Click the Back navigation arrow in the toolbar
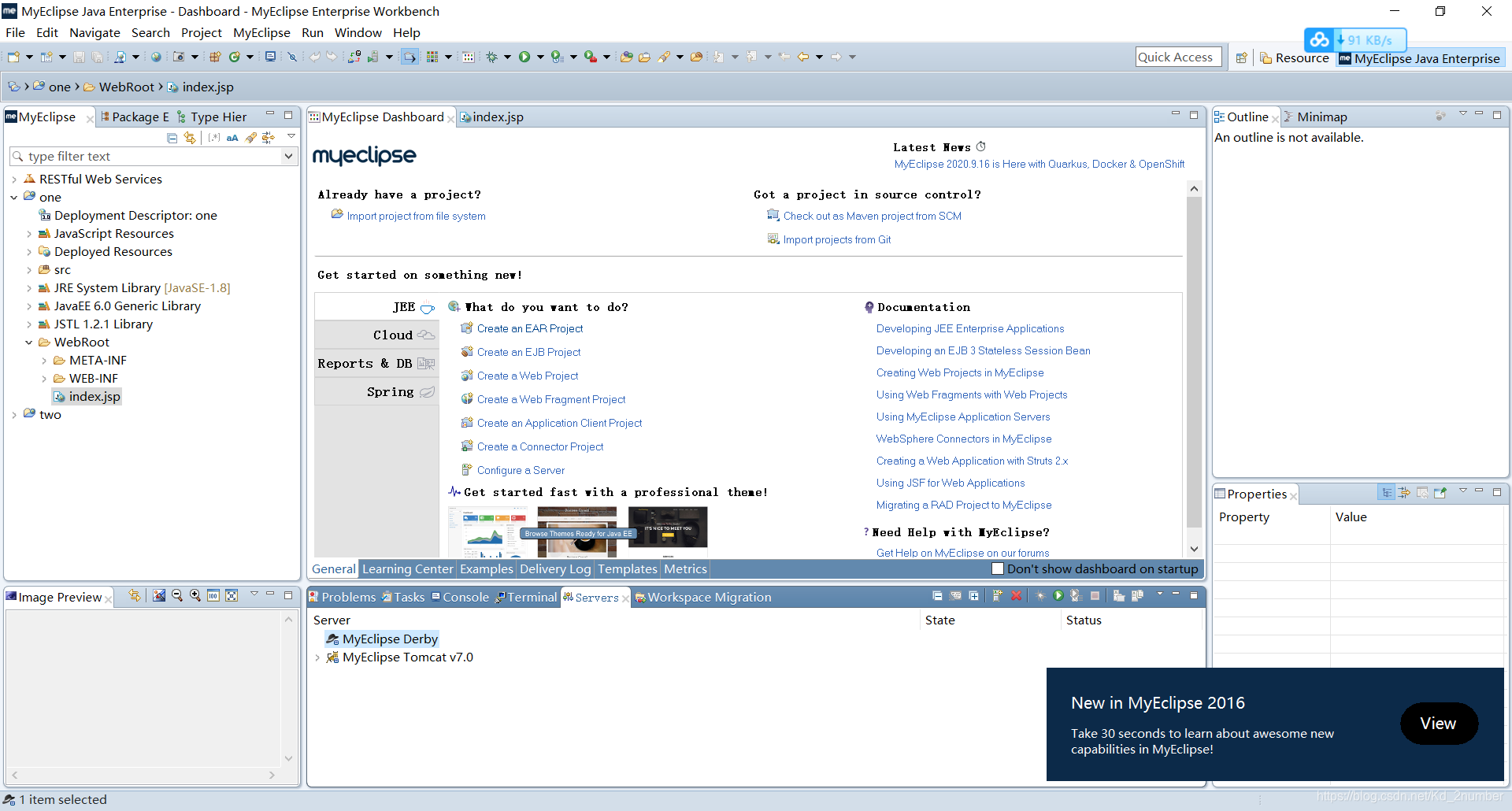 pos(802,57)
